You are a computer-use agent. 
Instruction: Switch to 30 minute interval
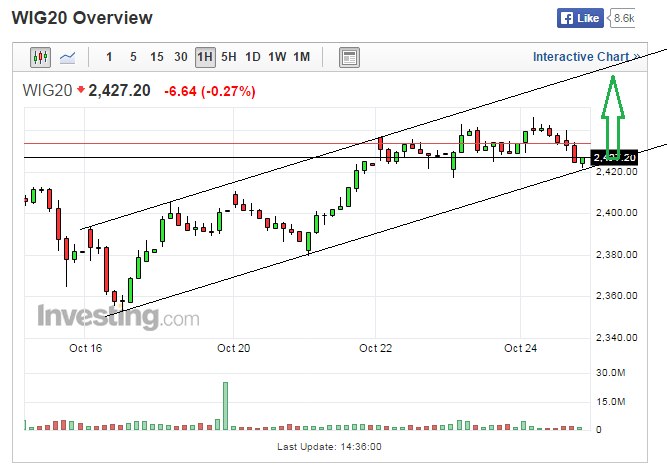coord(181,57)
